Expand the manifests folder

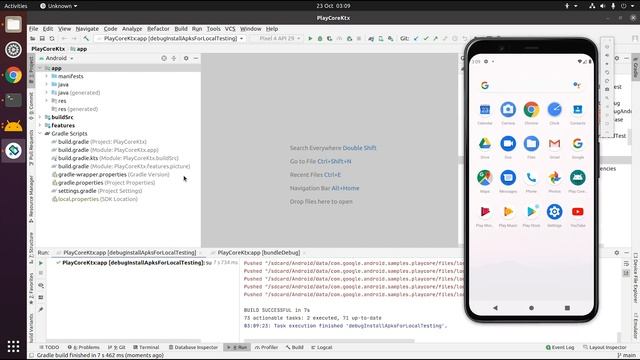pos(47,76)
